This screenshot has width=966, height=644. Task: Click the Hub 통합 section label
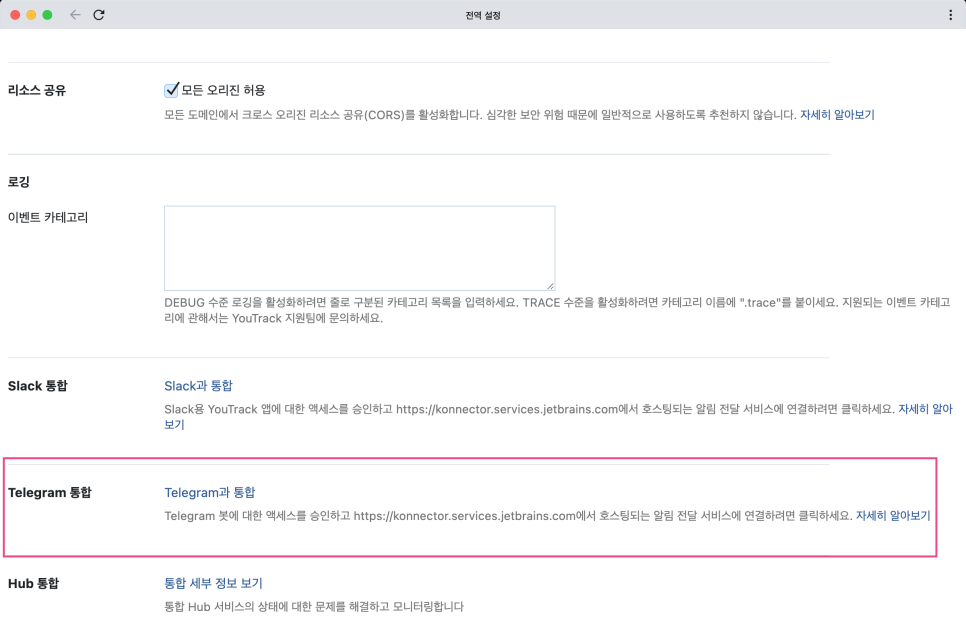point(33,583)
